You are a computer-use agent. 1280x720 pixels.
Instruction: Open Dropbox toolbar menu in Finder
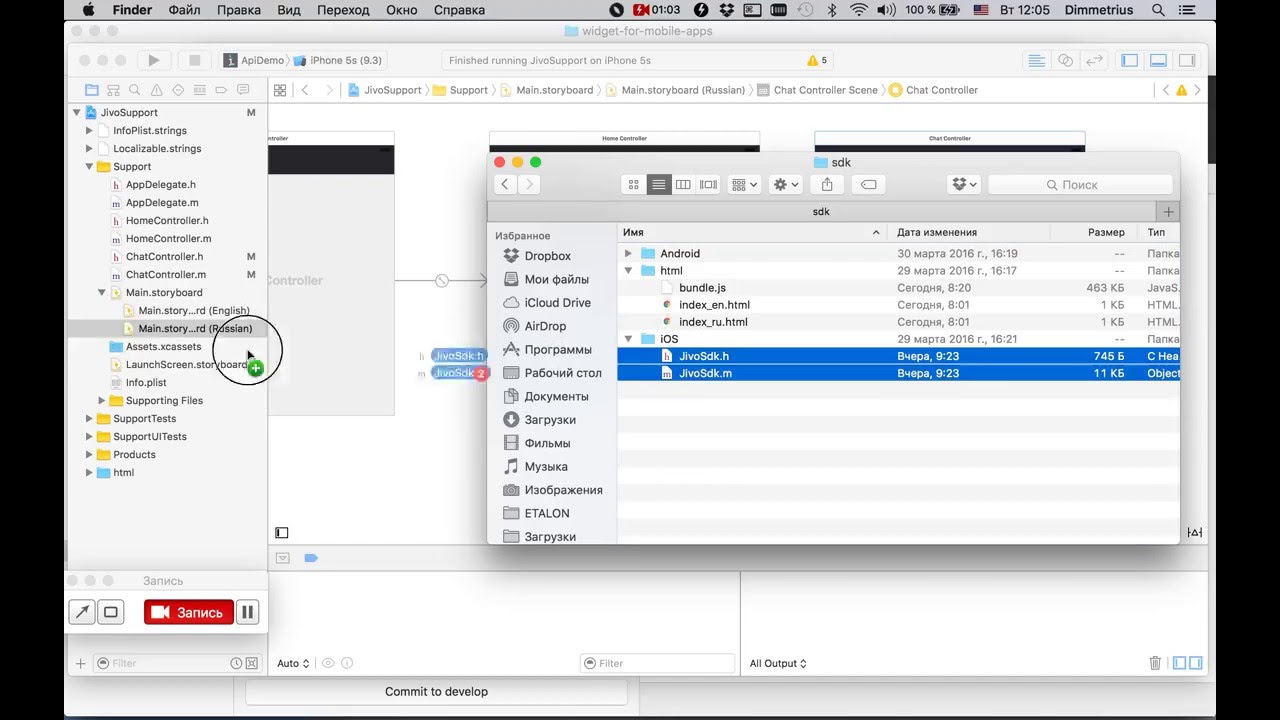tap(964, 185)
